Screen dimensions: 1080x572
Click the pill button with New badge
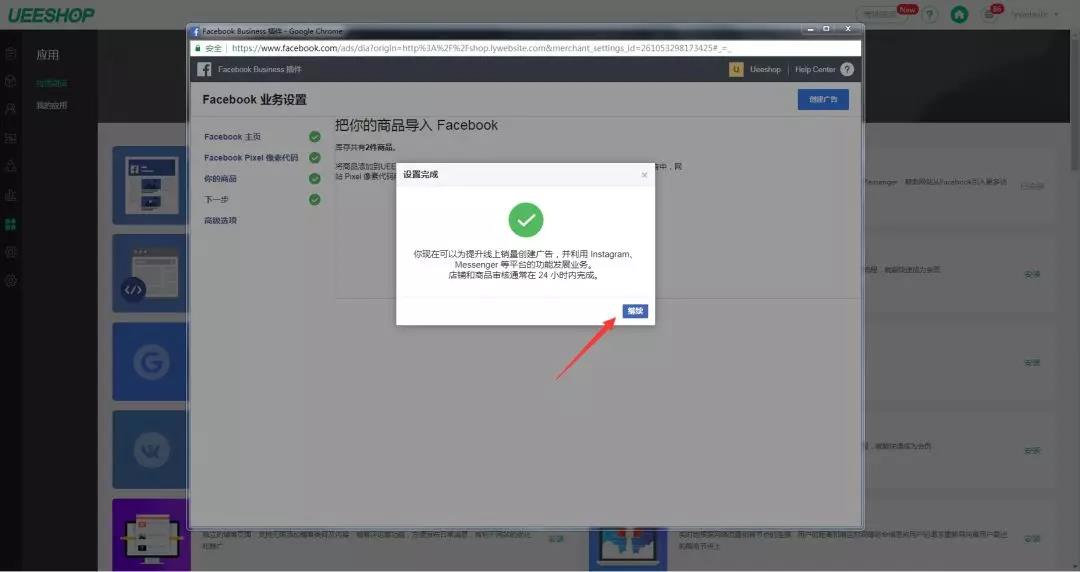pyautogui.click(x=883, y=14)
